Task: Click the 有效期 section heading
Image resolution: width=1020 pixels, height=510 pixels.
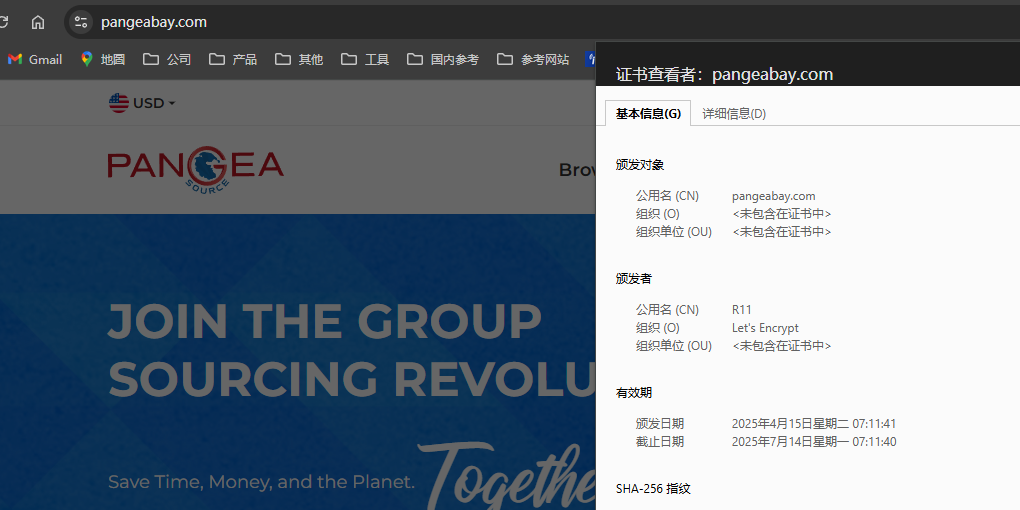Action: point(634,393)
